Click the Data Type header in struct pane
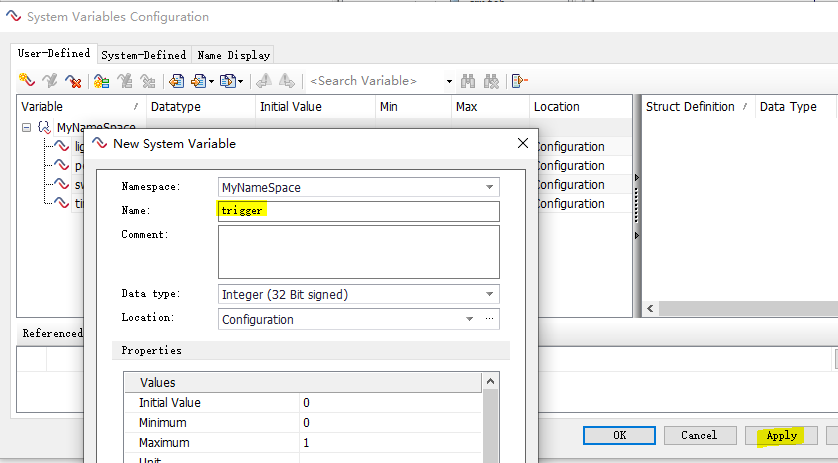The image size is (838, 463). click(x=795, y=106)
